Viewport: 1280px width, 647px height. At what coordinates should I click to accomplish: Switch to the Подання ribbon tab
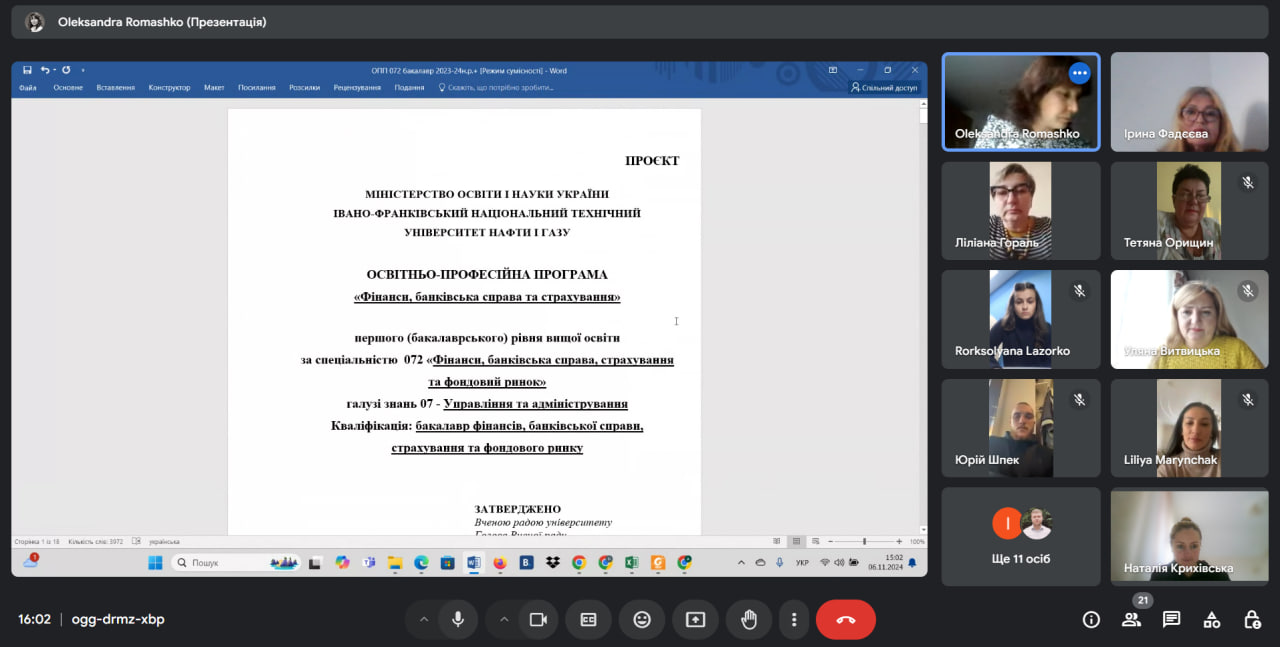[x=409, y=87]
